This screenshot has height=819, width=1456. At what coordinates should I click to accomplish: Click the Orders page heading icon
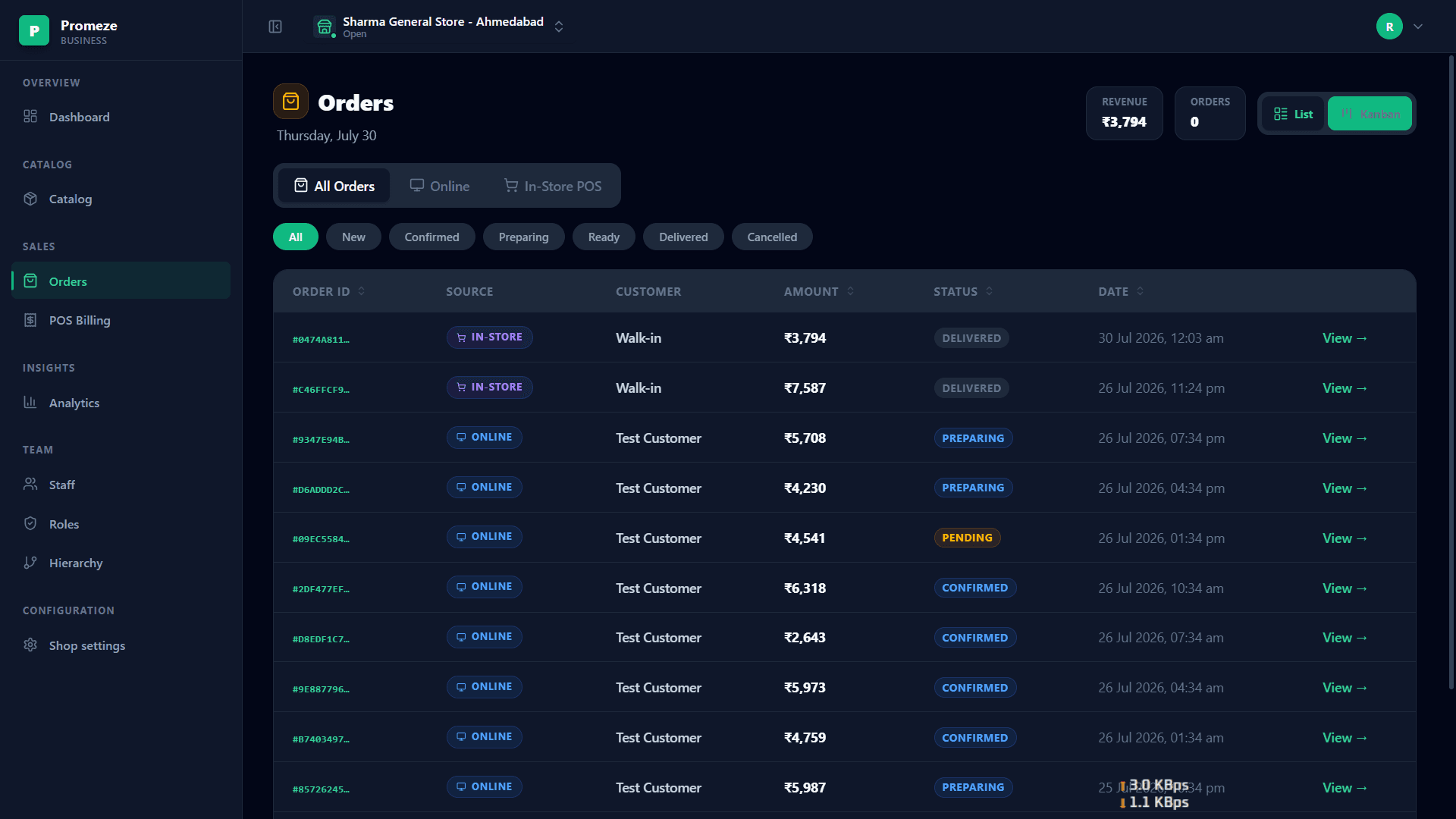[290, 102]
